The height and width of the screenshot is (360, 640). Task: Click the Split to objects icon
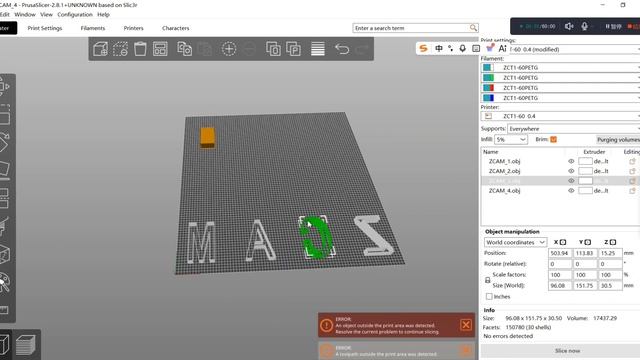coord(273,49)
